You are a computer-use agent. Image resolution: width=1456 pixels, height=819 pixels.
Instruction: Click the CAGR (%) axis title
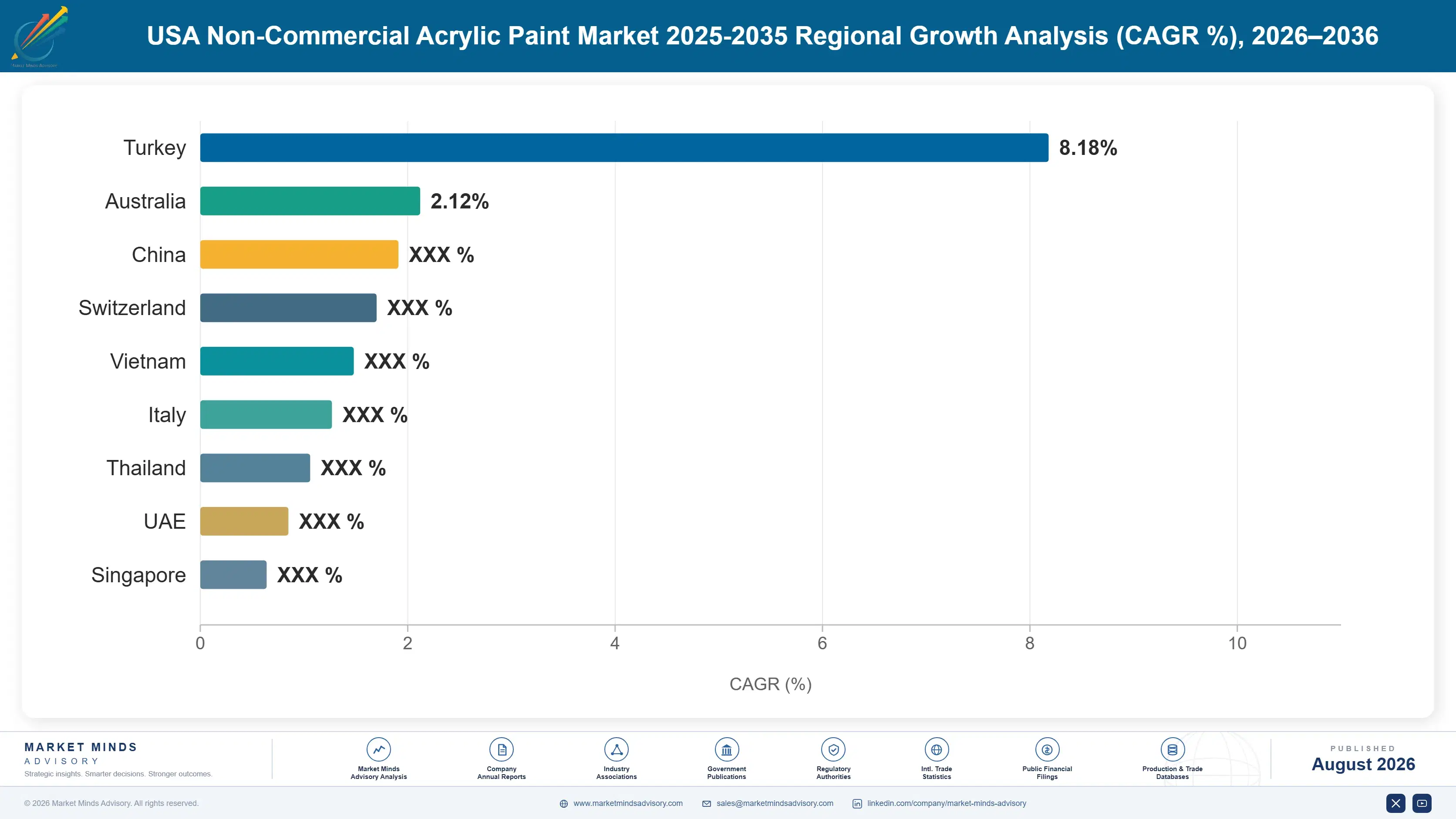[x=770, y=684]
